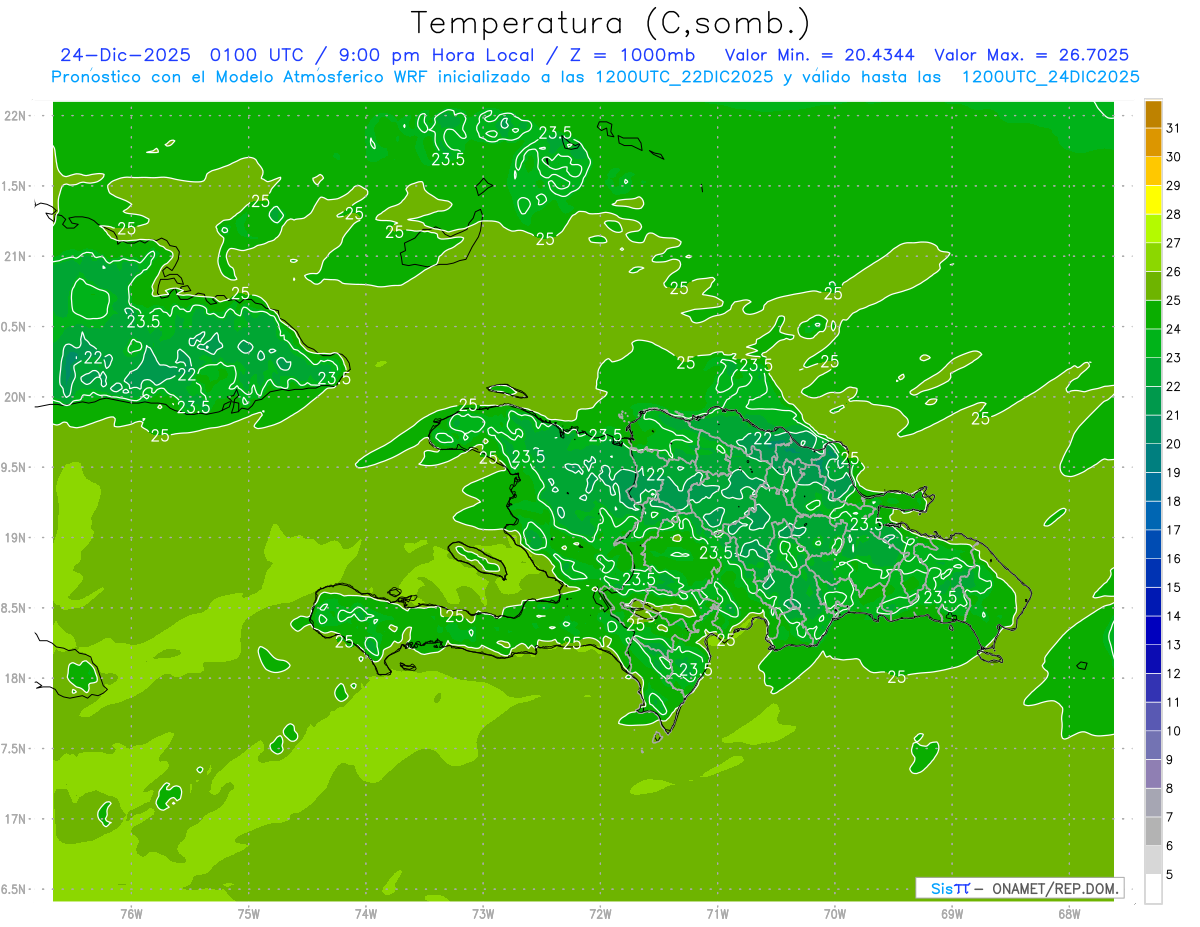Pick the amber swatch between 29 and 30
1200x927 pixels.
[x=1153, y=172]
